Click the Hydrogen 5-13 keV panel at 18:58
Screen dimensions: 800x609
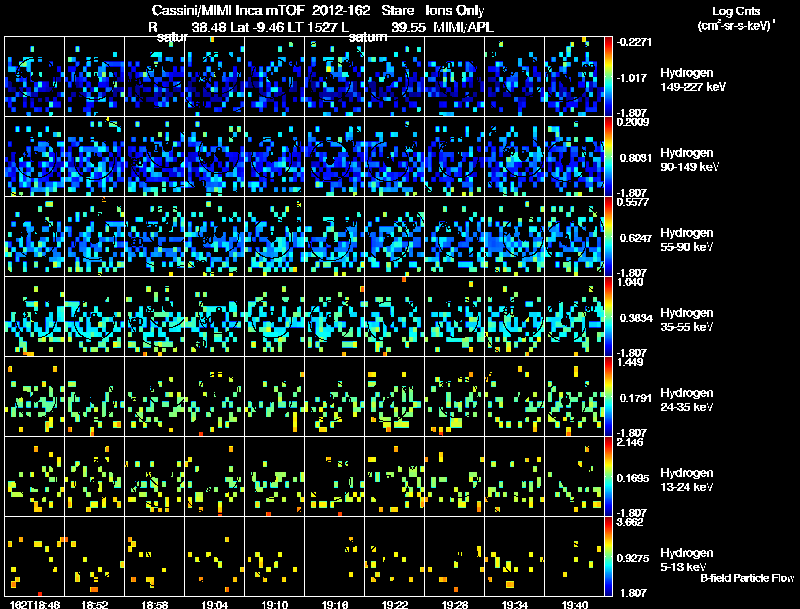pyautogui.click(x=155, y=557)
